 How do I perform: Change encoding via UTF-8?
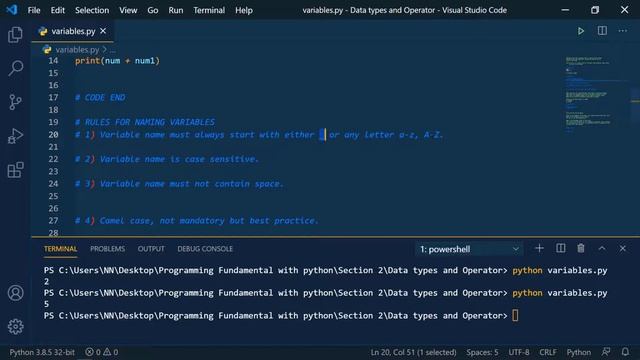coord(519,352)
